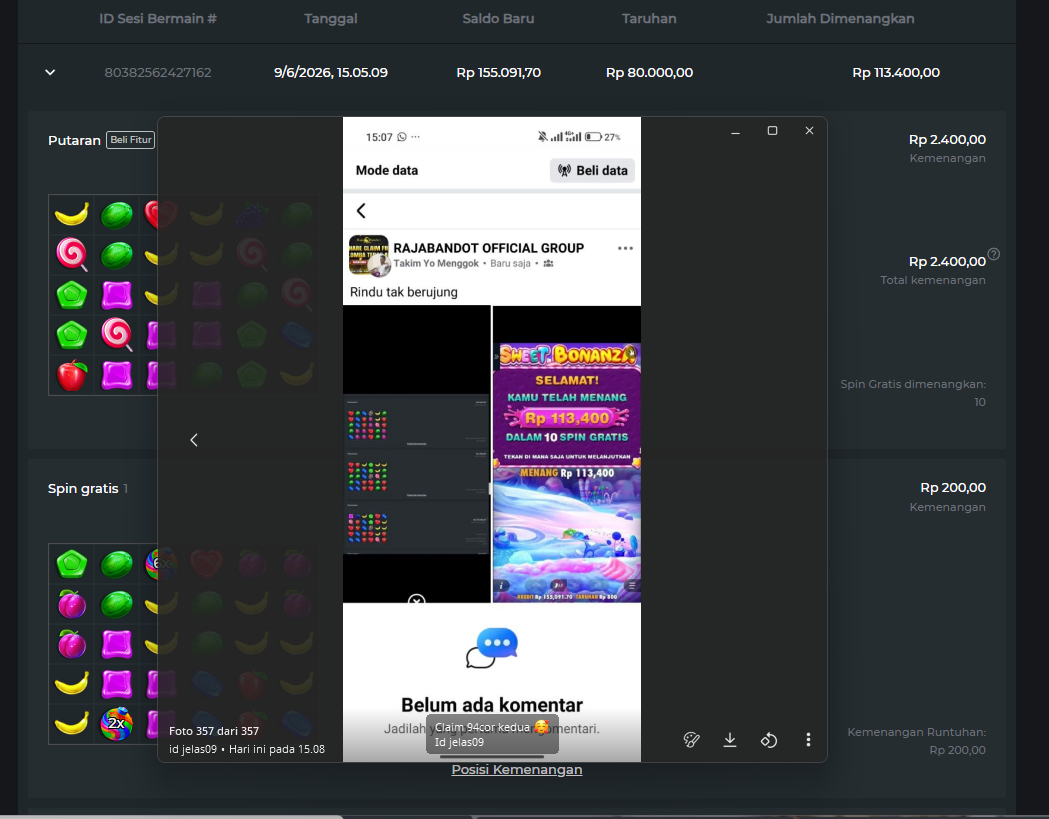Screen dimensions: 1049x819
Task: Click ID Sesi Bermain # column header
Action: point(158,19)
